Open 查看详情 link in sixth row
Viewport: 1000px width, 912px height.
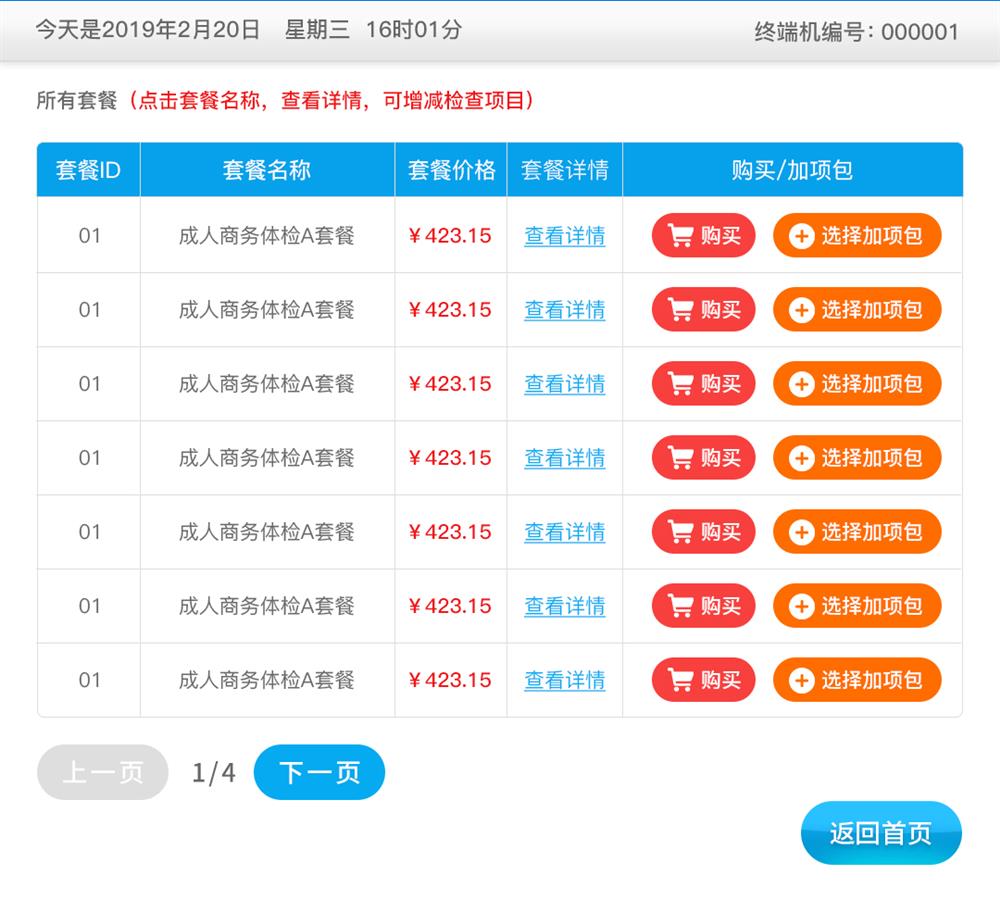point(564,606)
